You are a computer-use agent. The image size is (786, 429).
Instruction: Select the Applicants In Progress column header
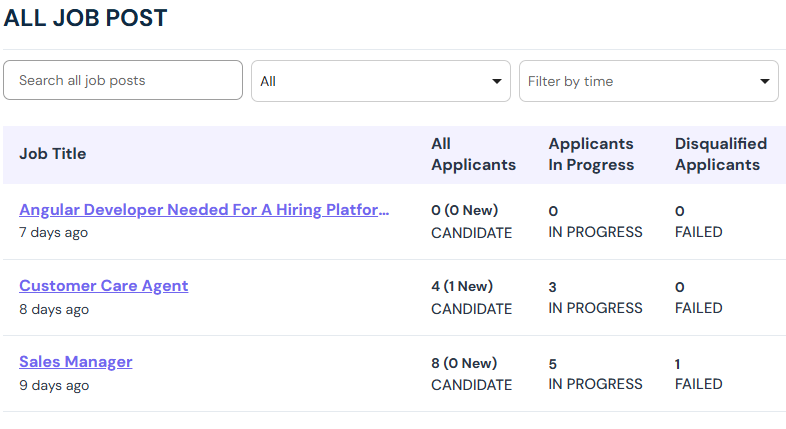[591, 154]
